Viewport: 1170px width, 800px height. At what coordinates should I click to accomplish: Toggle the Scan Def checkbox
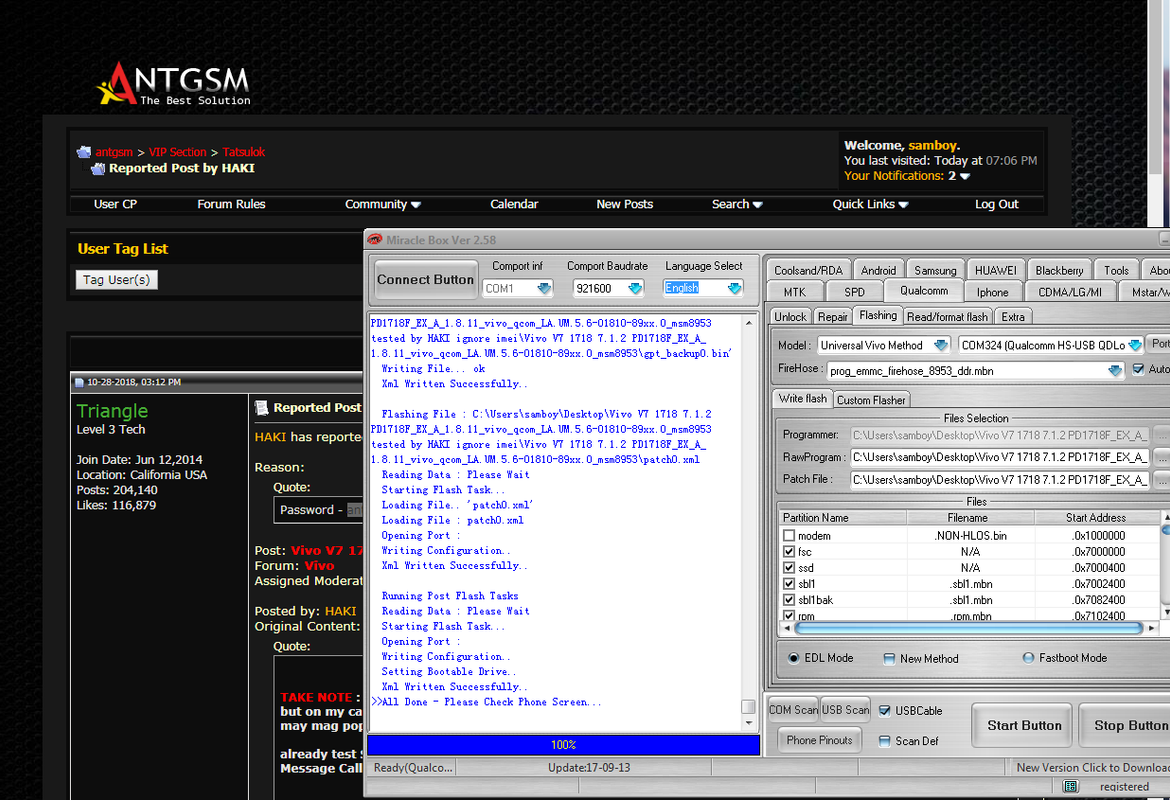[884, 741]
